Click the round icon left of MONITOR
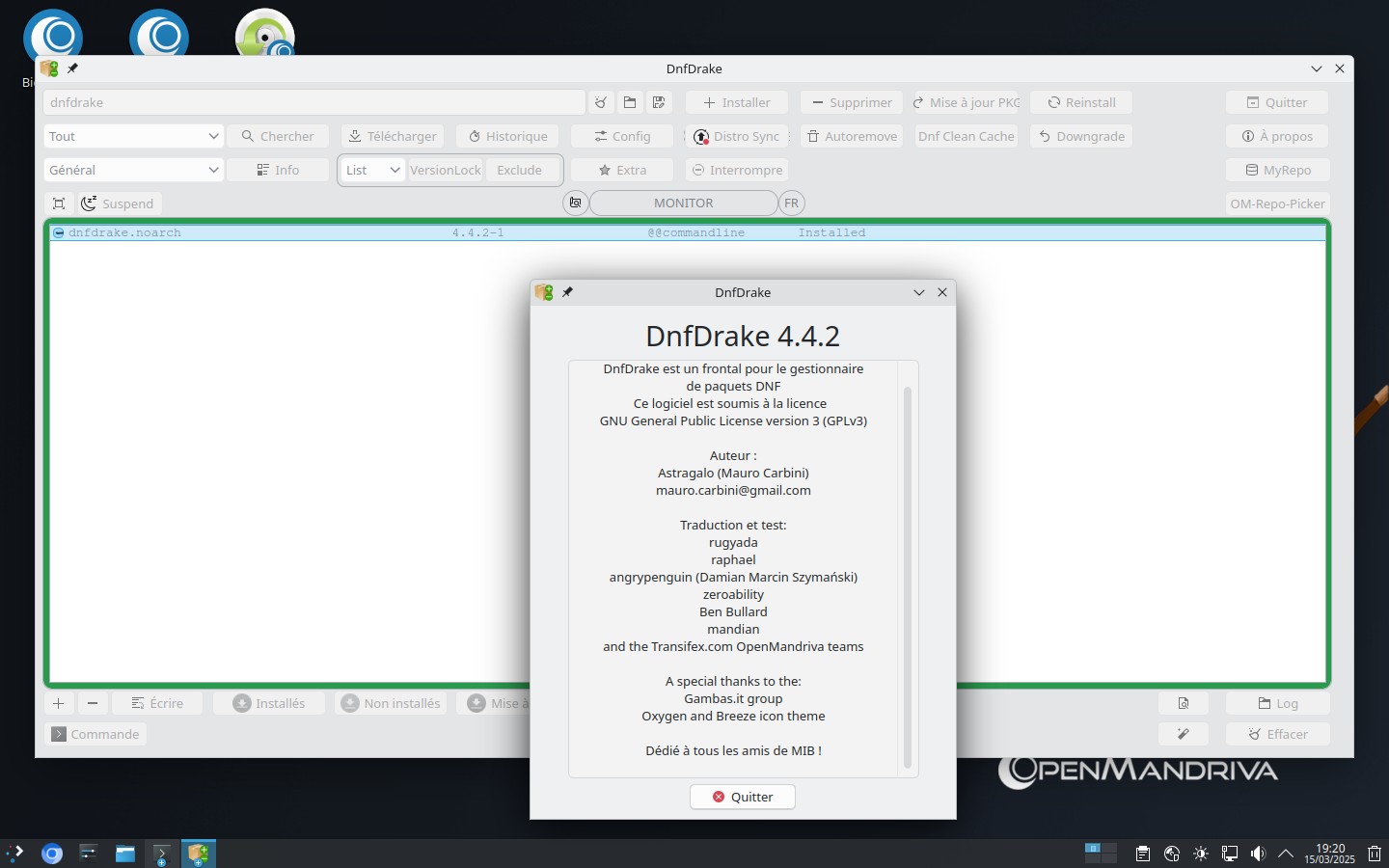Image resolution: width=1389 pixels, height=868 pixels. 575,203
